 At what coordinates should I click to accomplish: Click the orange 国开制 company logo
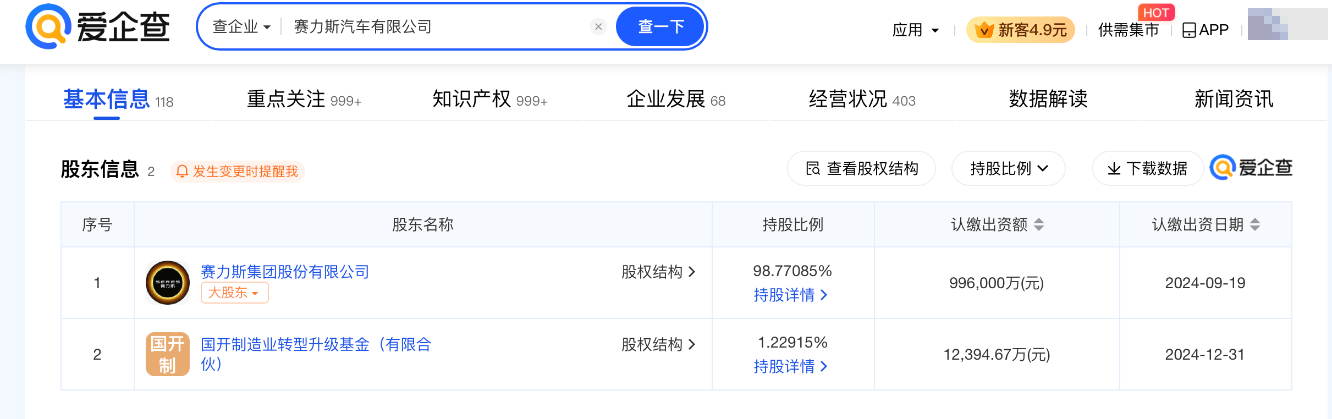coord(167,354)
